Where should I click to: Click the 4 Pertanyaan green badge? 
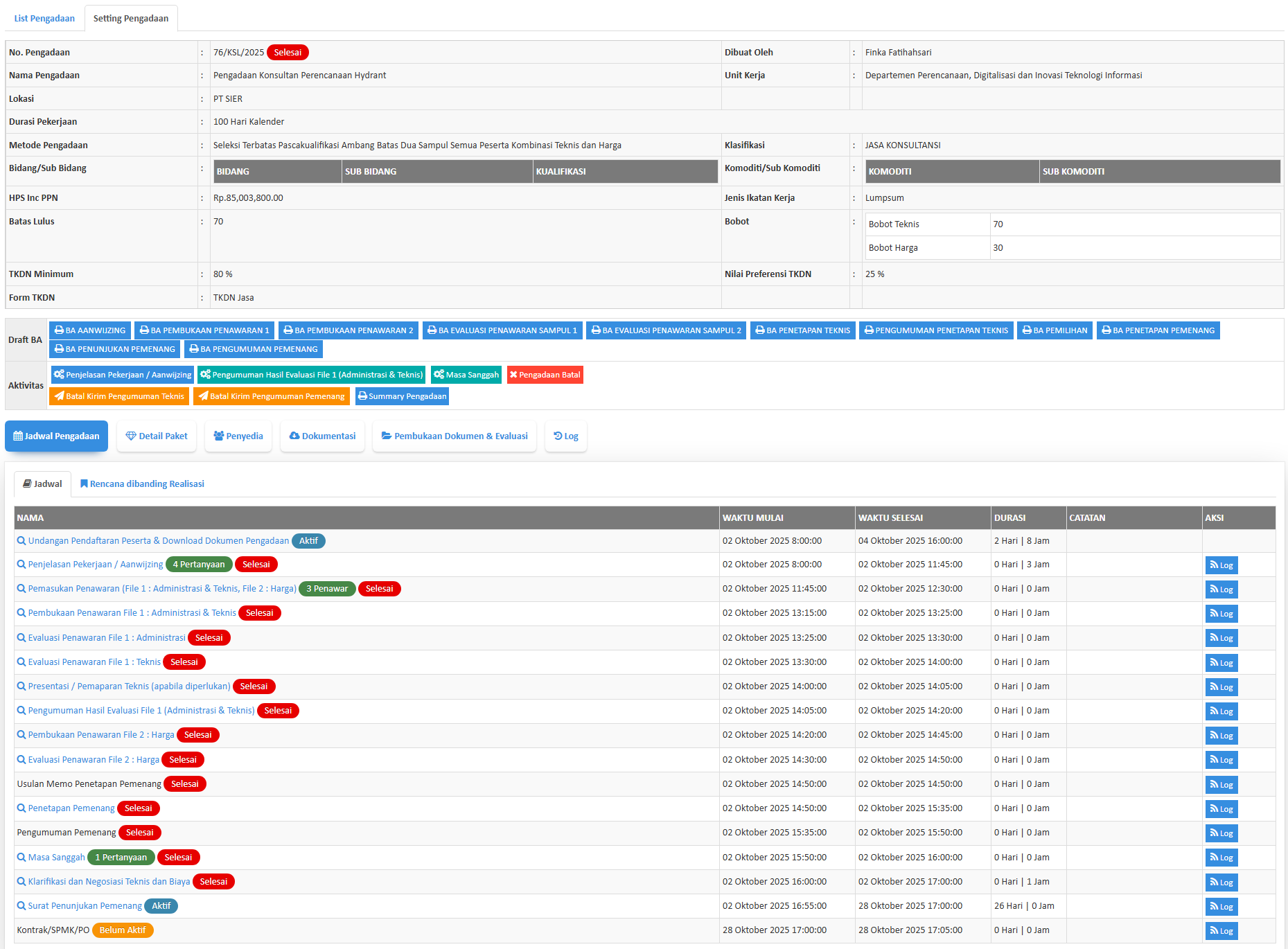199,565
